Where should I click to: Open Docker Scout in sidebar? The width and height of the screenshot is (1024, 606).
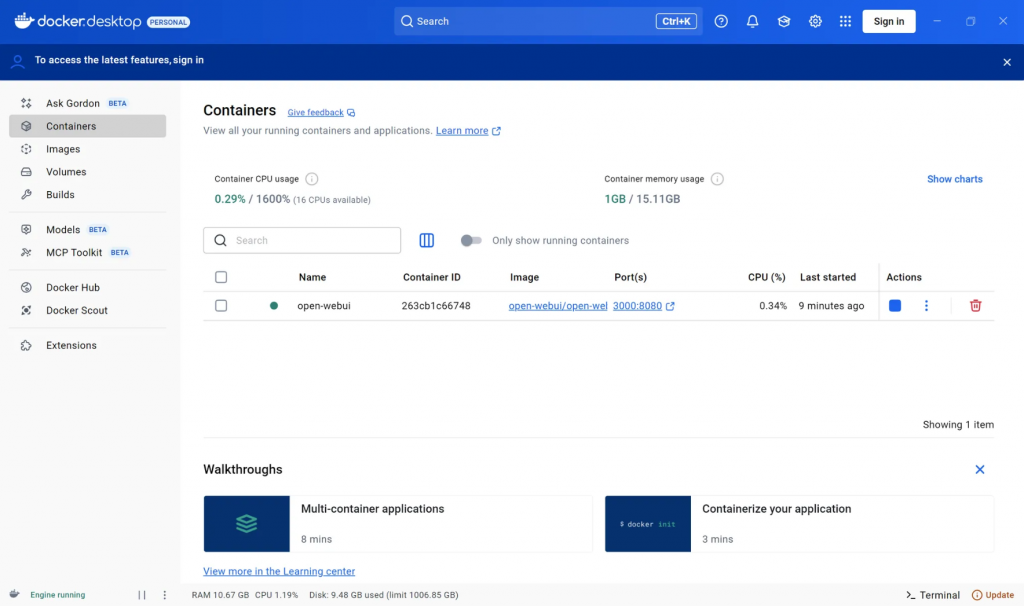pos(88,310)
